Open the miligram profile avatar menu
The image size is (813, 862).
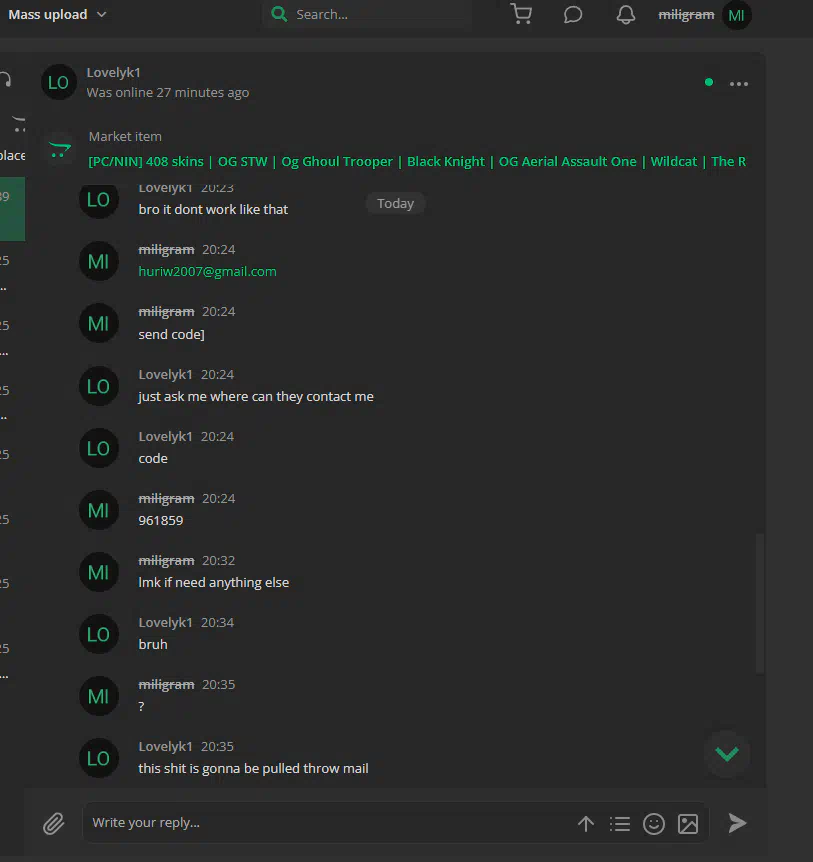click(736, 15)
